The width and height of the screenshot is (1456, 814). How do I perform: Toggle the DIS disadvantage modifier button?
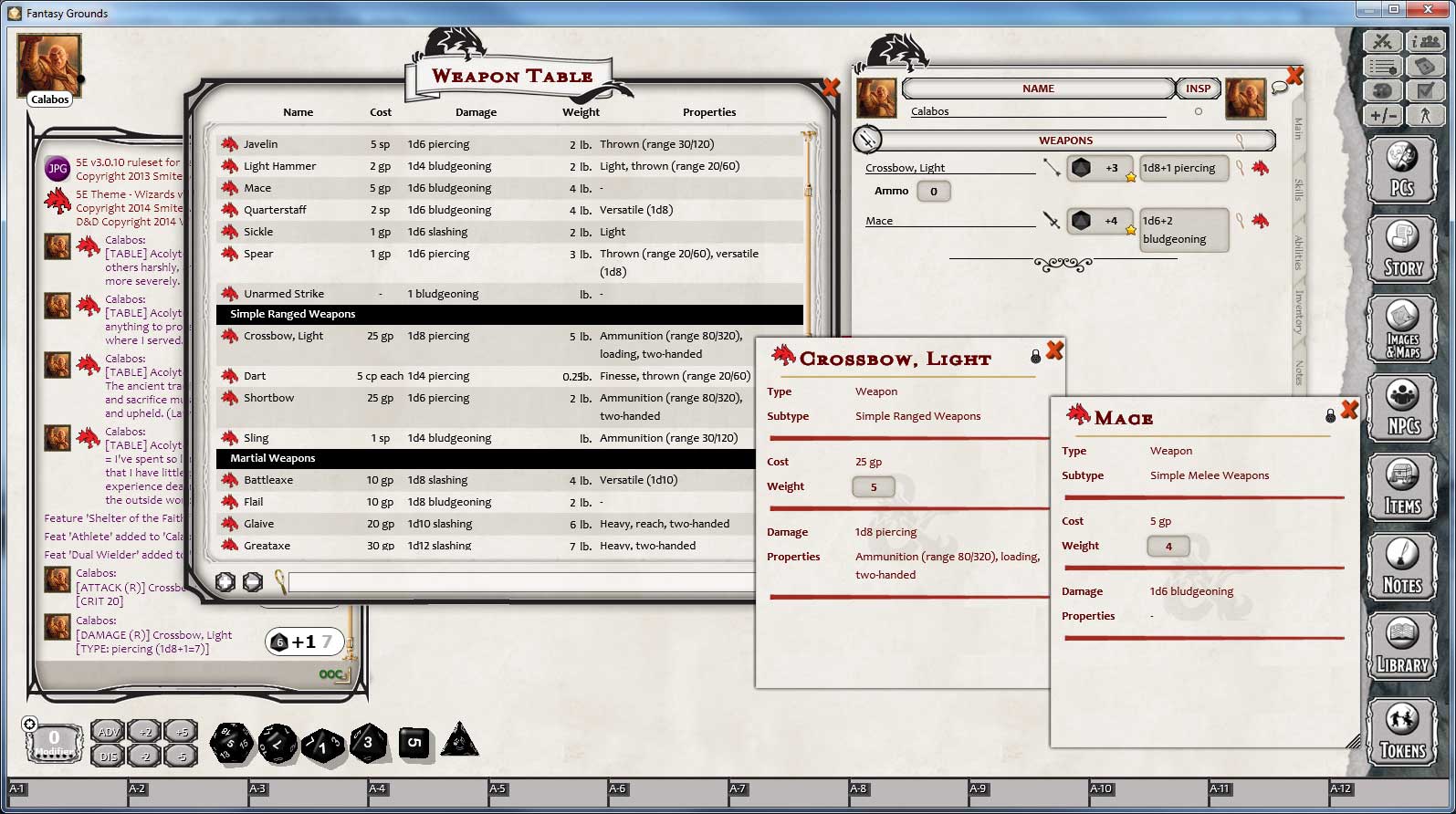tap(108, 756)
